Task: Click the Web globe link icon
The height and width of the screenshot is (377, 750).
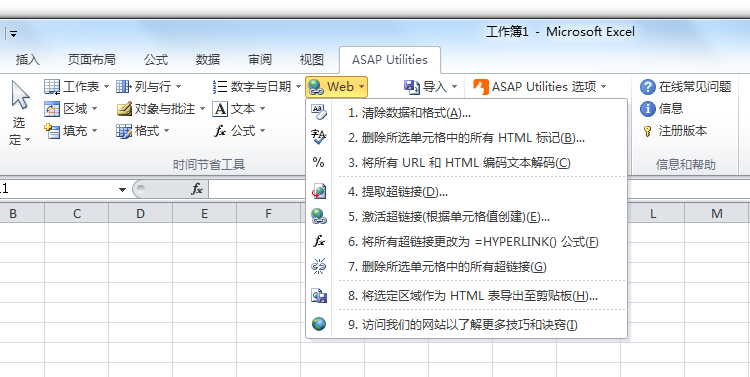Action: point(316,87)
